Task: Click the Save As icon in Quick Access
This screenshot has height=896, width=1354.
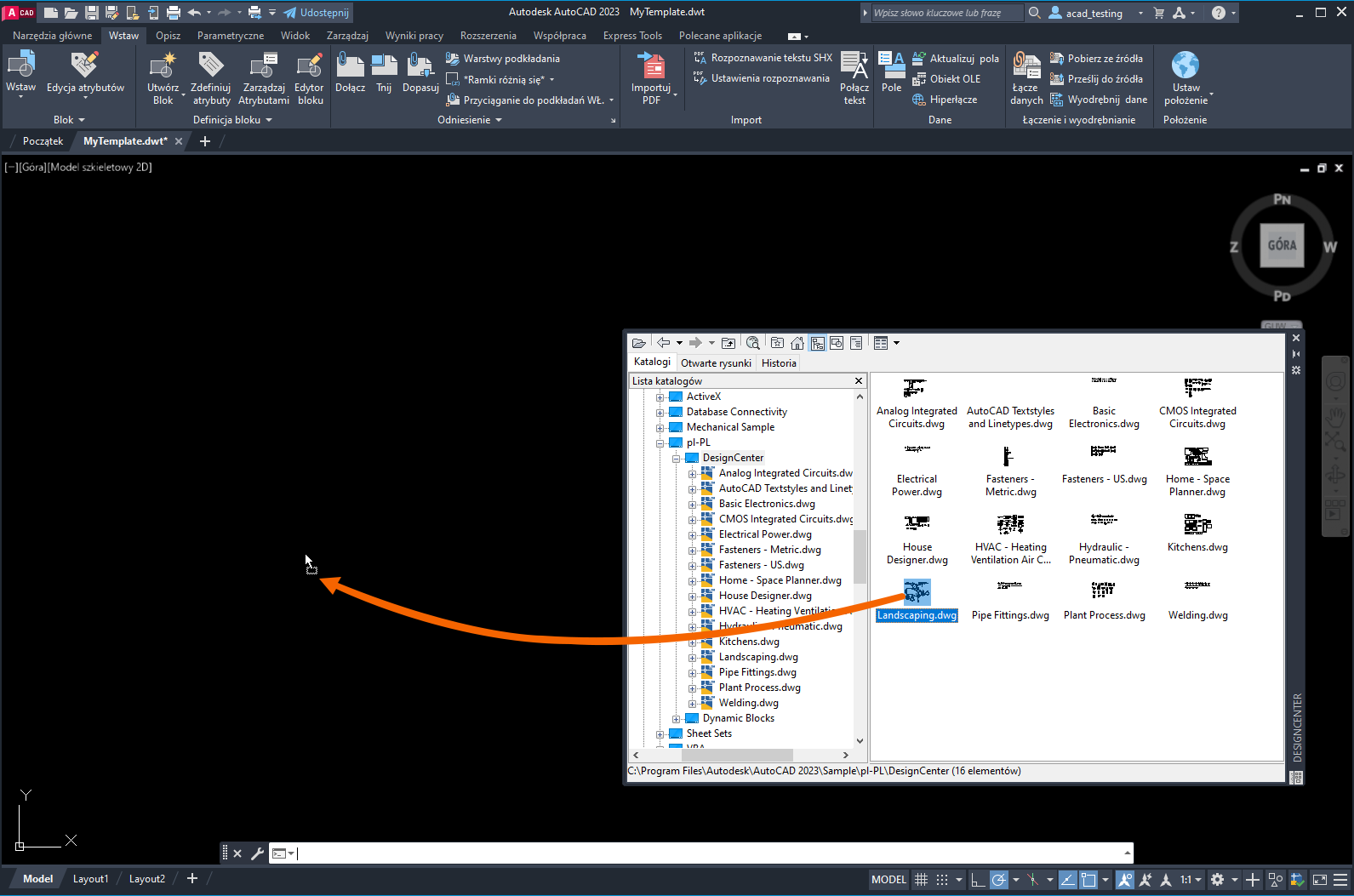Action: tap(111, 13)
